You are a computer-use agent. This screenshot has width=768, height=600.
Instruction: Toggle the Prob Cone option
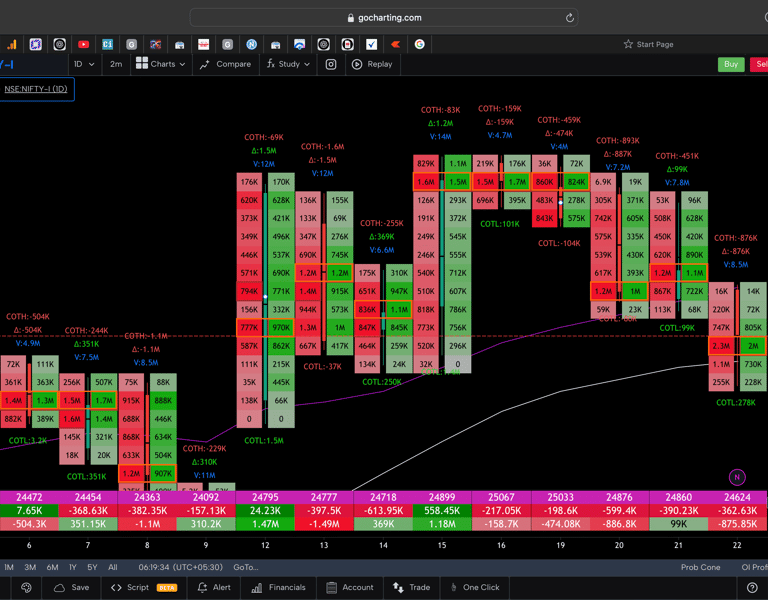(x=700, y=567)
